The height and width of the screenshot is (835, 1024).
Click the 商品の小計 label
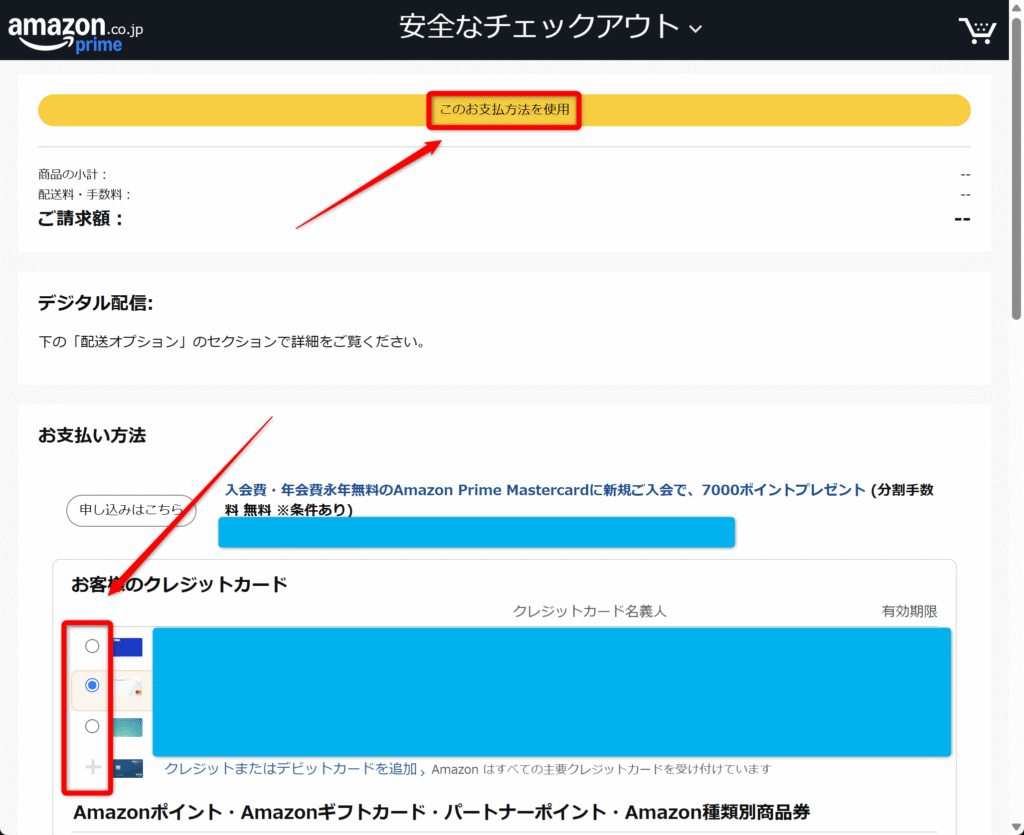72,174
